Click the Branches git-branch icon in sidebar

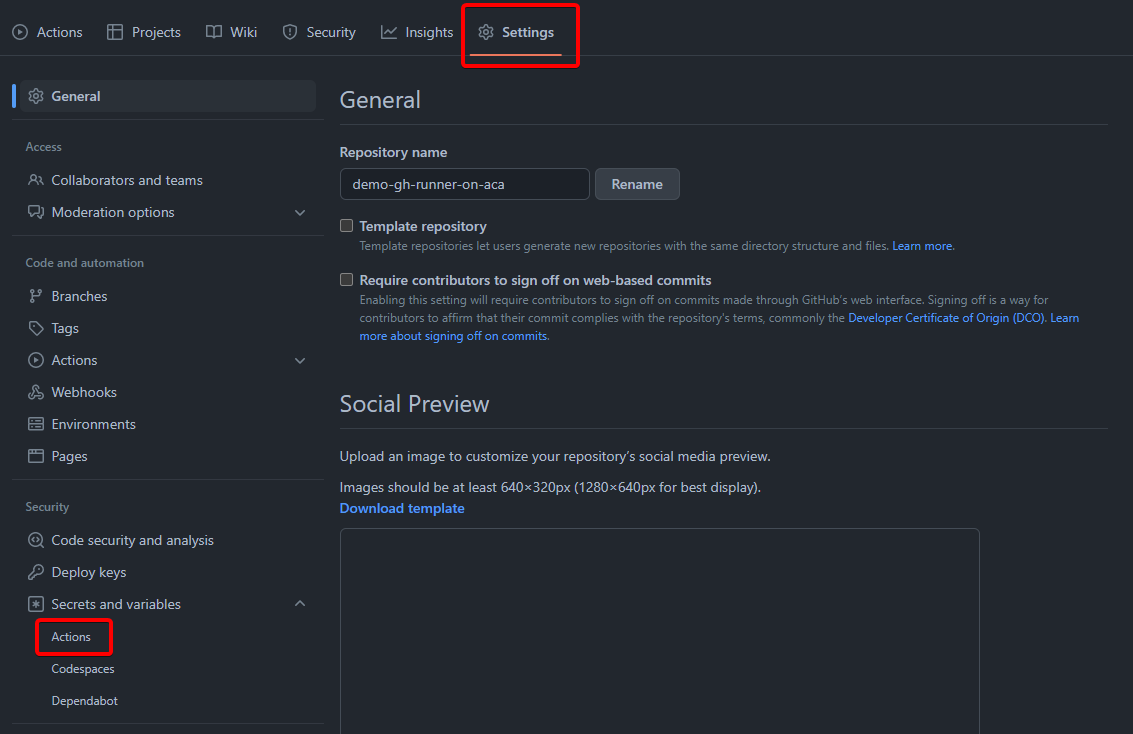click(x=36, y=296)
